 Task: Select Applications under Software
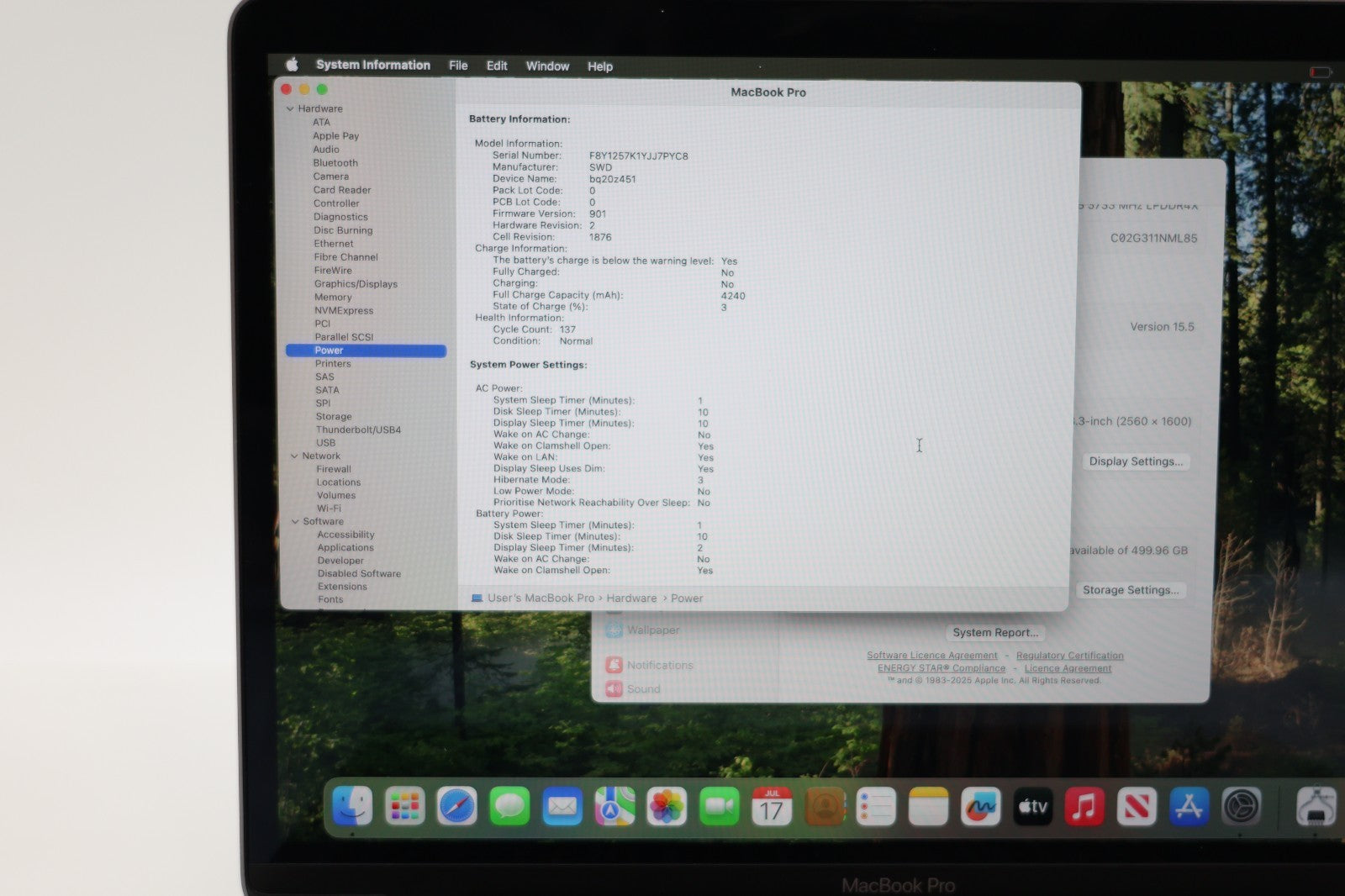pyautogui.click(x=345, y=548)
